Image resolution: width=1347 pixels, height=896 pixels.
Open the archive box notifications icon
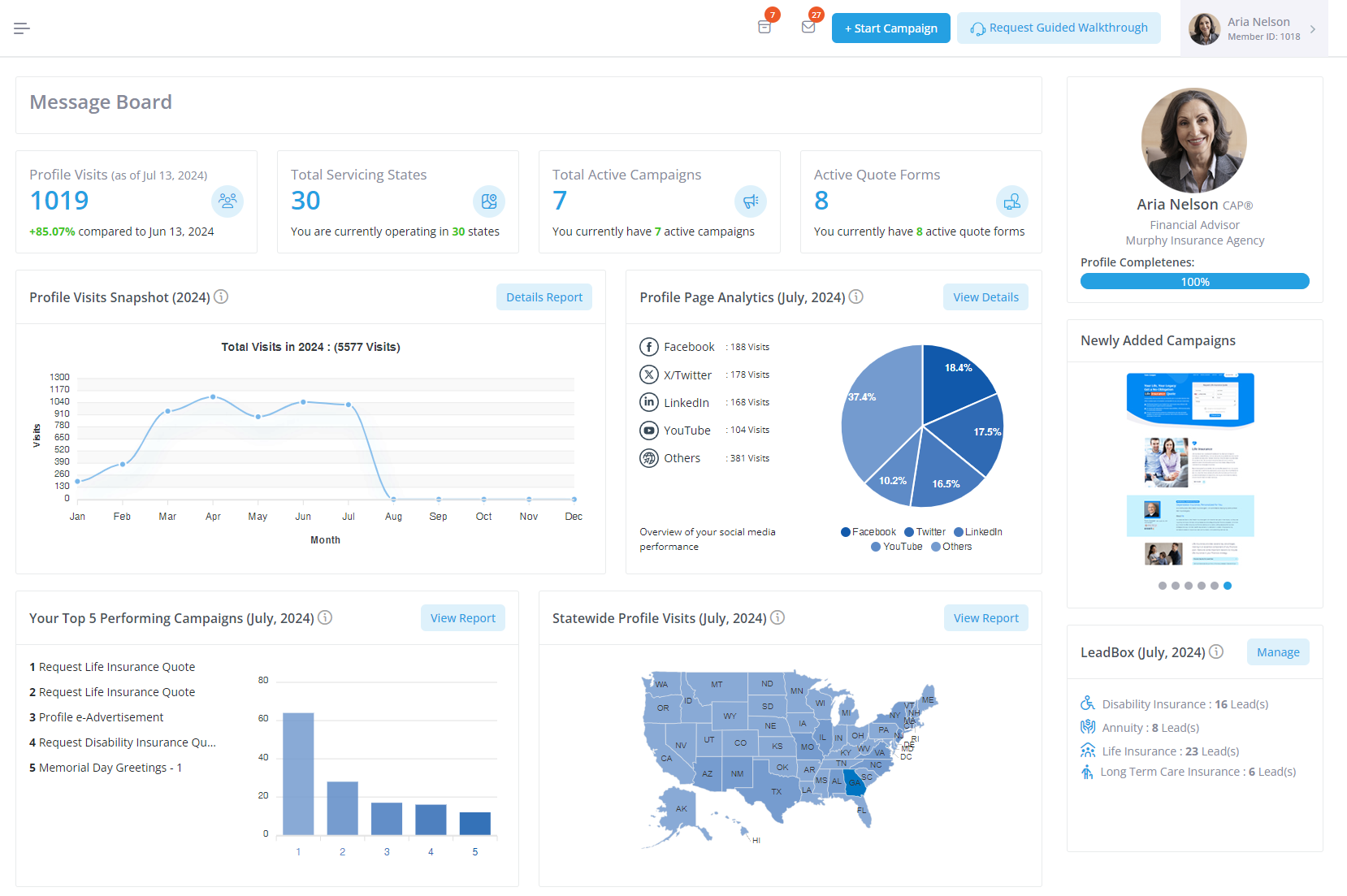click(764, 27)
